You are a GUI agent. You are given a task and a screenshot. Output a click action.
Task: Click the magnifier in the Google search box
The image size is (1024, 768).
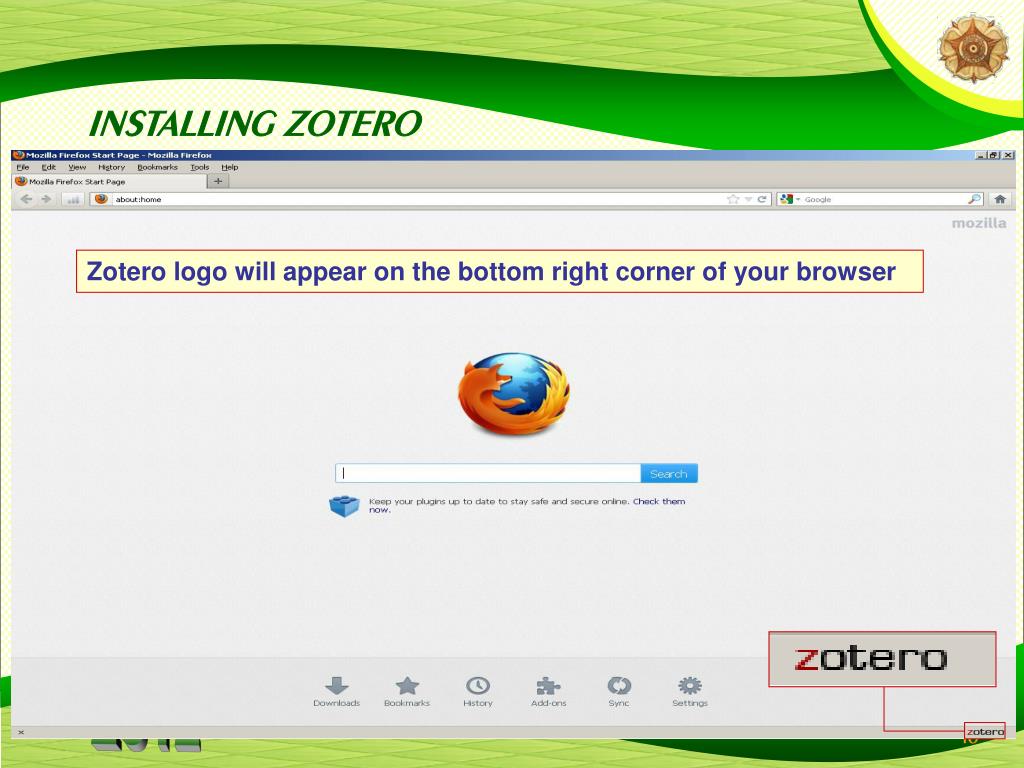974,199
